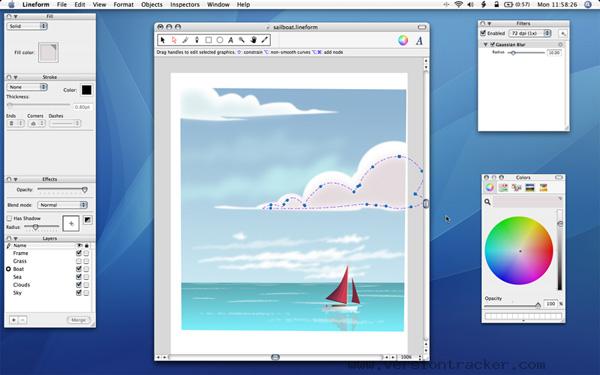Collapse the Stroke panel triangle
Screen dimensions: 600x375
point(16,77)
